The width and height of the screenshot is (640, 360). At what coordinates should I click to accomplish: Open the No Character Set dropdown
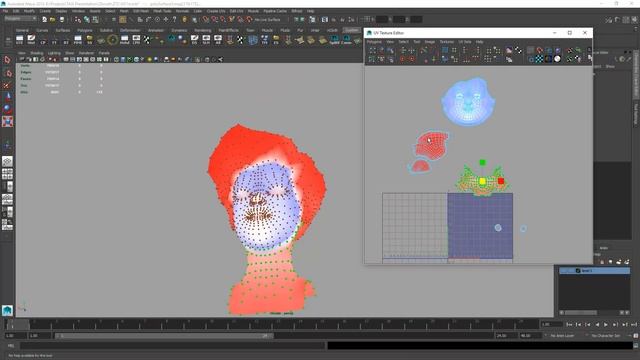[x=606, y=336]
